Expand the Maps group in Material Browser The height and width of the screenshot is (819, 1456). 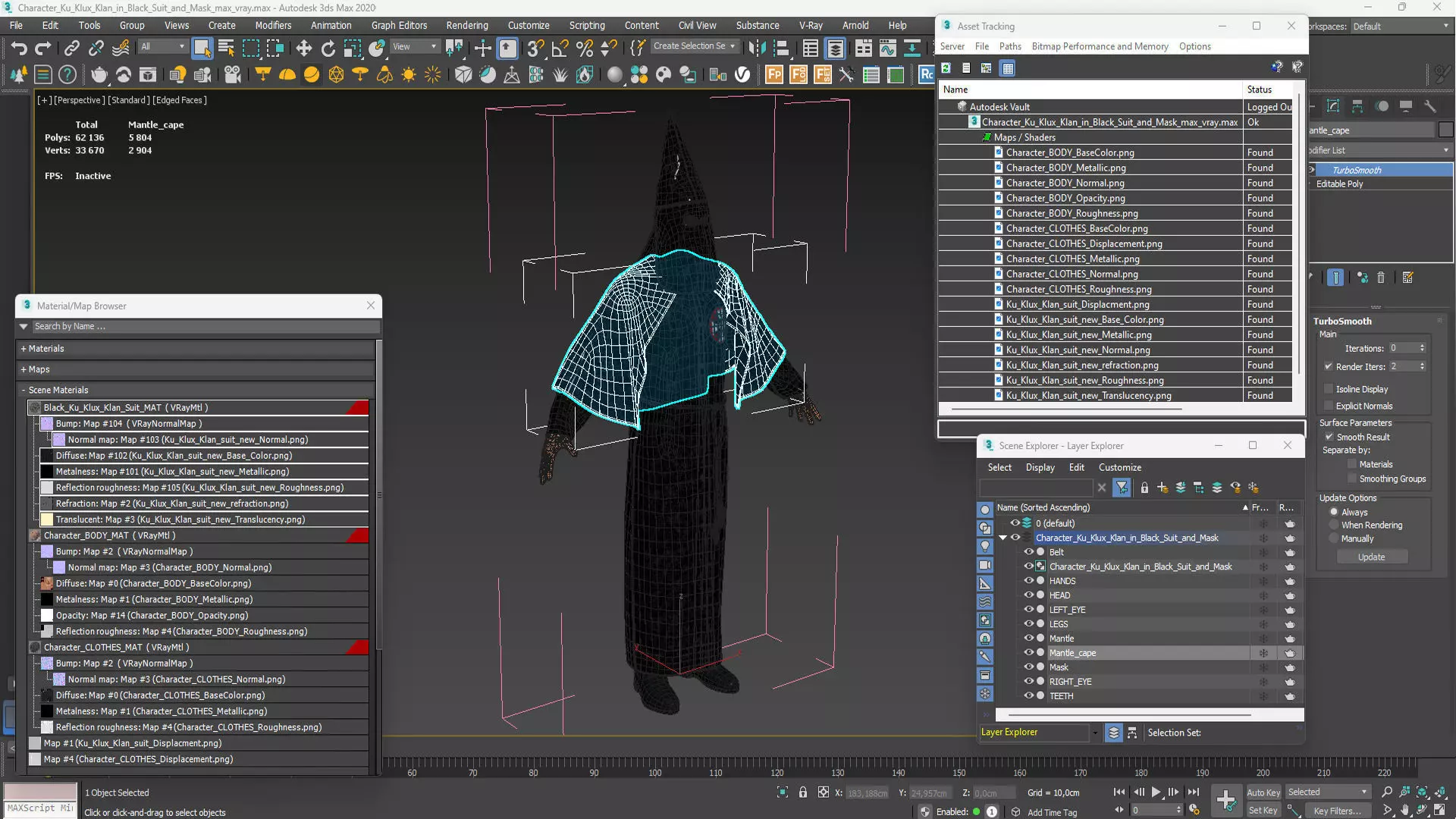(x=24, y=369)
